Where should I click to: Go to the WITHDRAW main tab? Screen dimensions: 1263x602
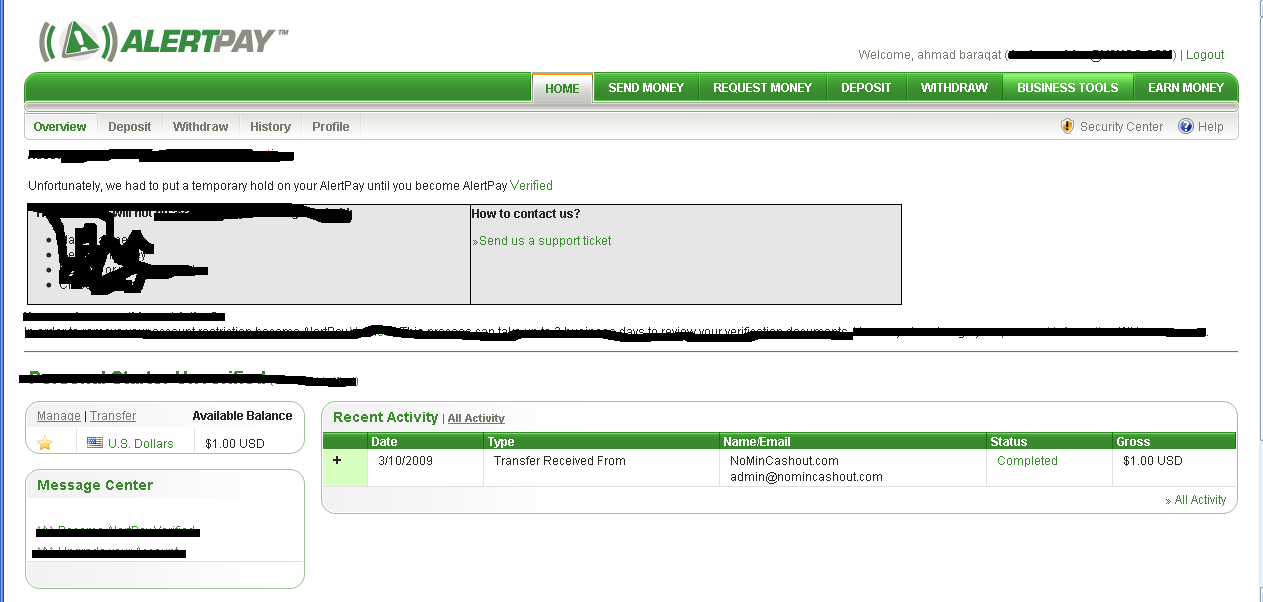(x=954, y=88)
